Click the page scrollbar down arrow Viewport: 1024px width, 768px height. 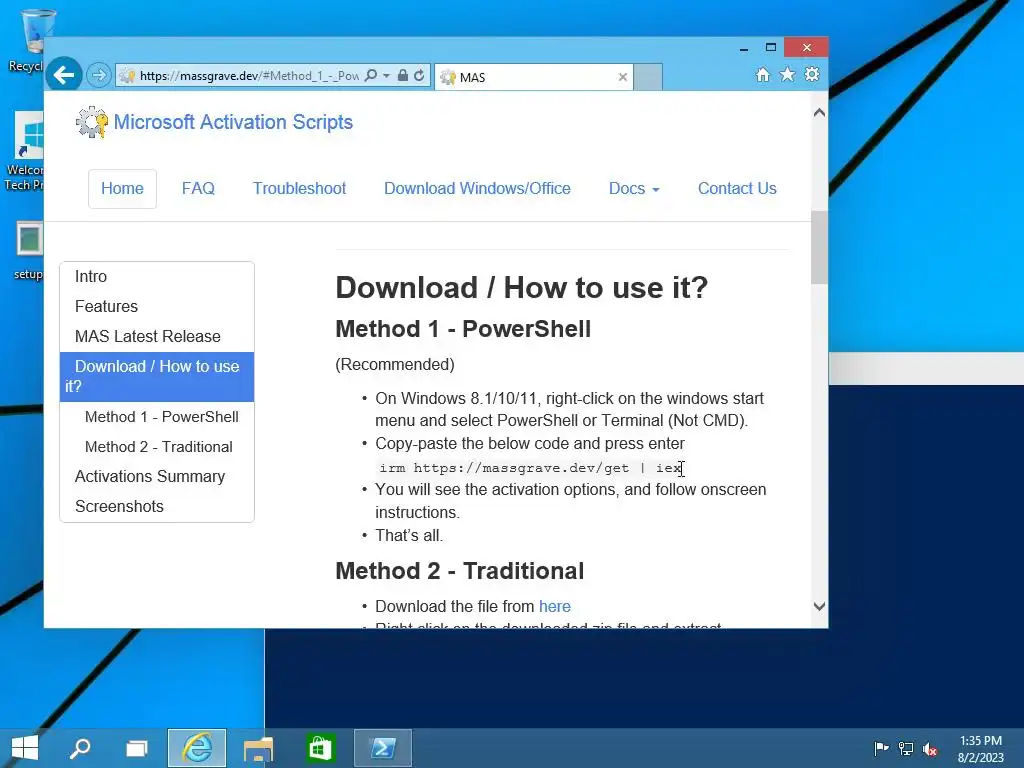819,606
